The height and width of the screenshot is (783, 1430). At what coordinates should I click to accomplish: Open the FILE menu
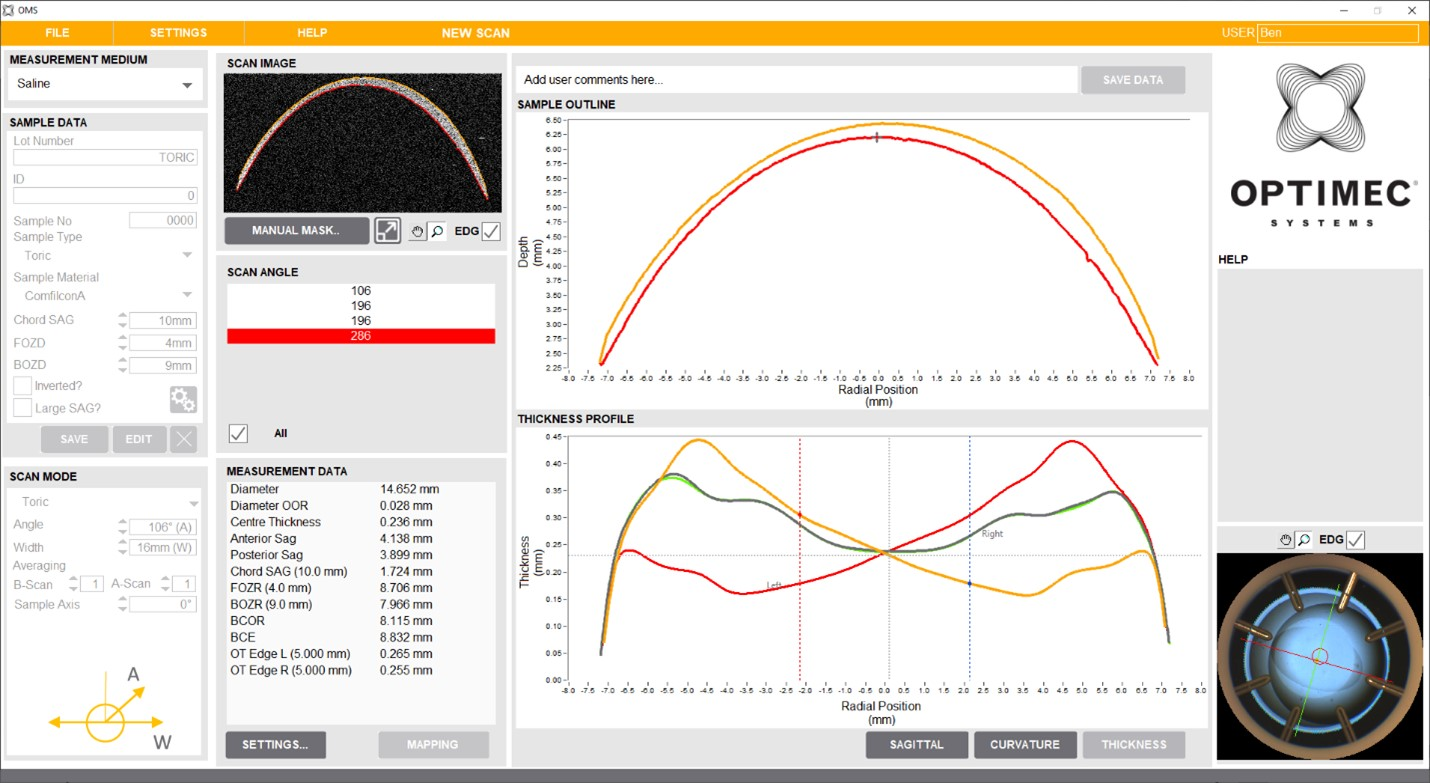(x=57, y=32)
